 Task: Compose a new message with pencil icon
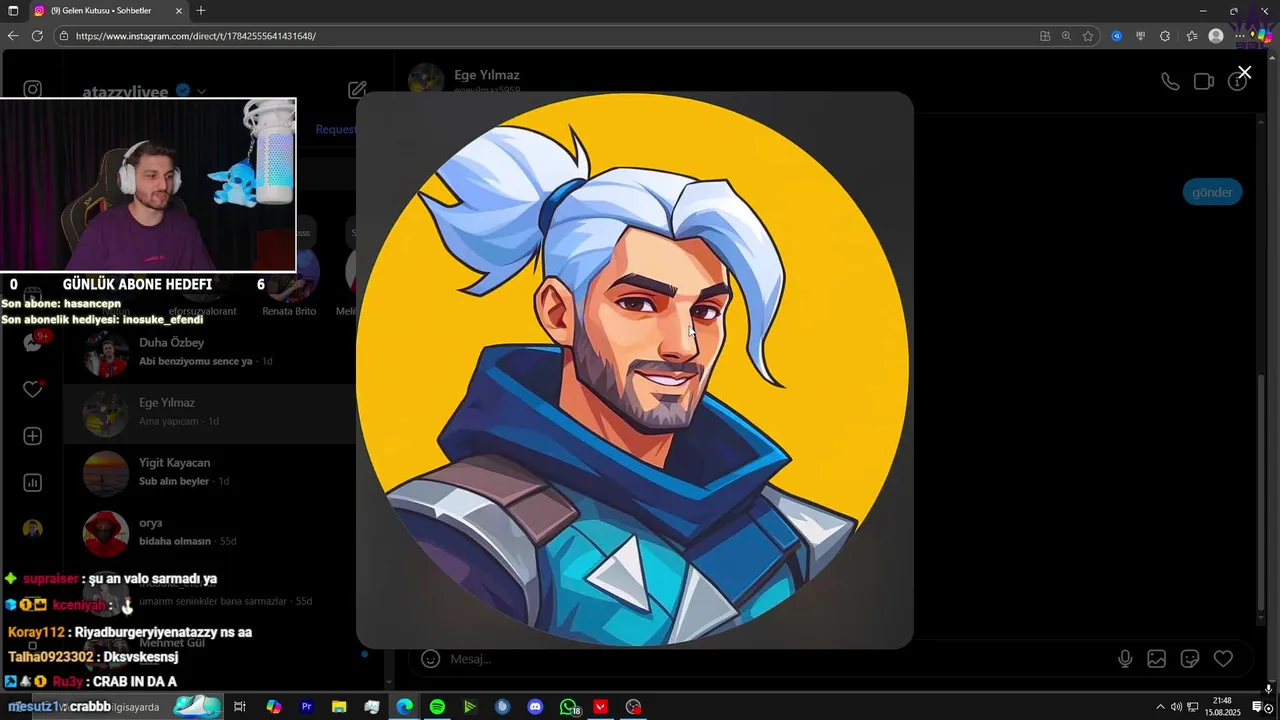pyautogui.click(x=357, y=90)
